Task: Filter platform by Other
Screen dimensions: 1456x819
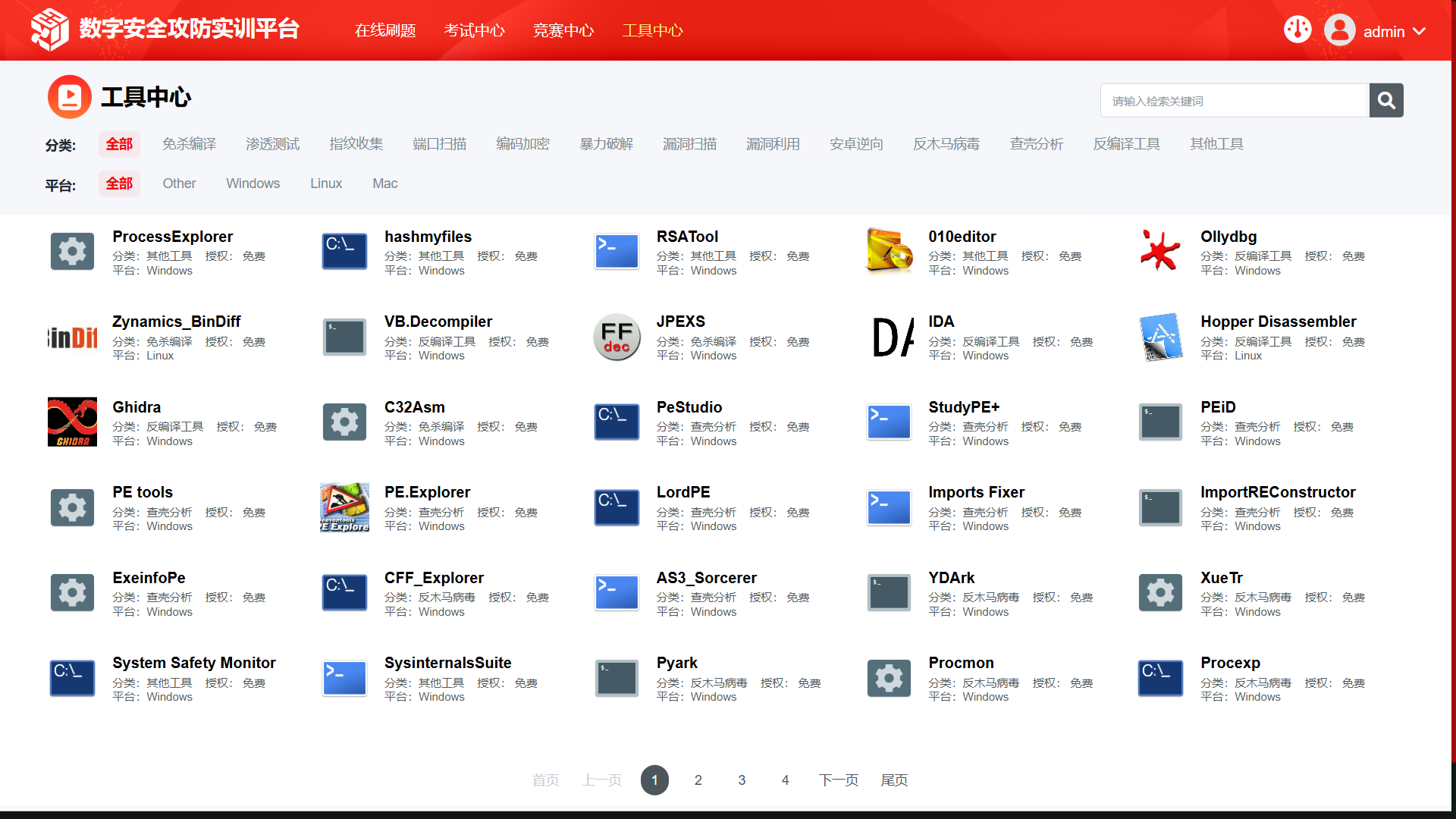Action: 179,184
